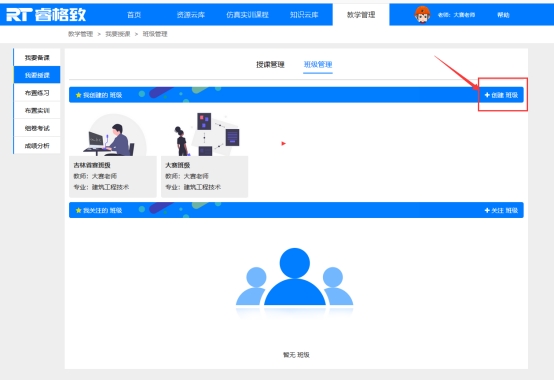Select the 班级管理 tab
This screenshot has width=554, height=380.
click(x=318, y=65)
